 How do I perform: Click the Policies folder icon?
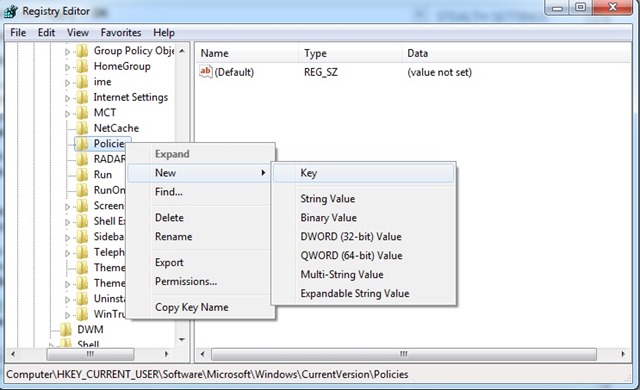click(x=82, y=144)
